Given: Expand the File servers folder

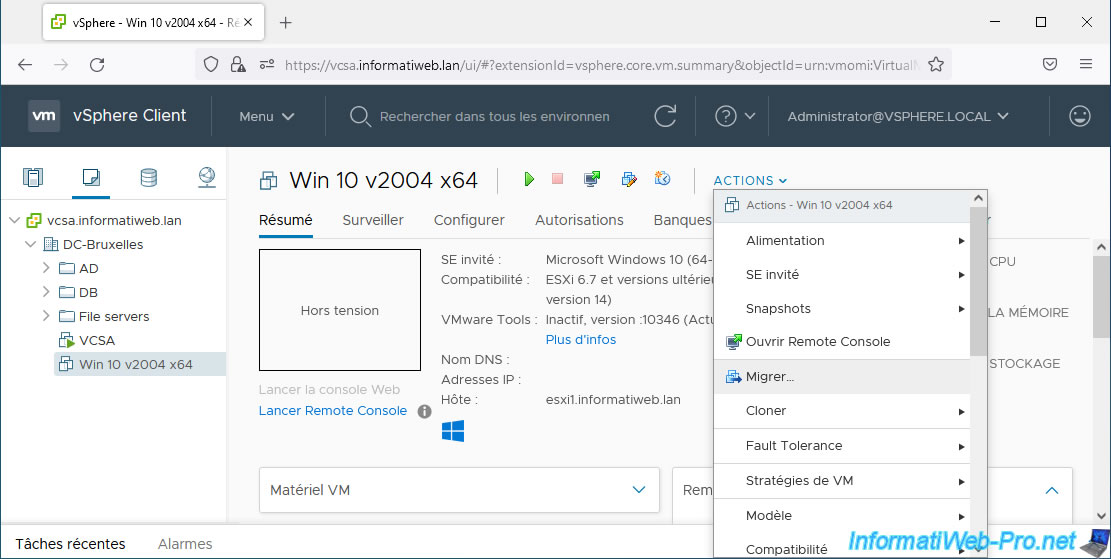Looking at the screenshot, I should coord(46,316).
